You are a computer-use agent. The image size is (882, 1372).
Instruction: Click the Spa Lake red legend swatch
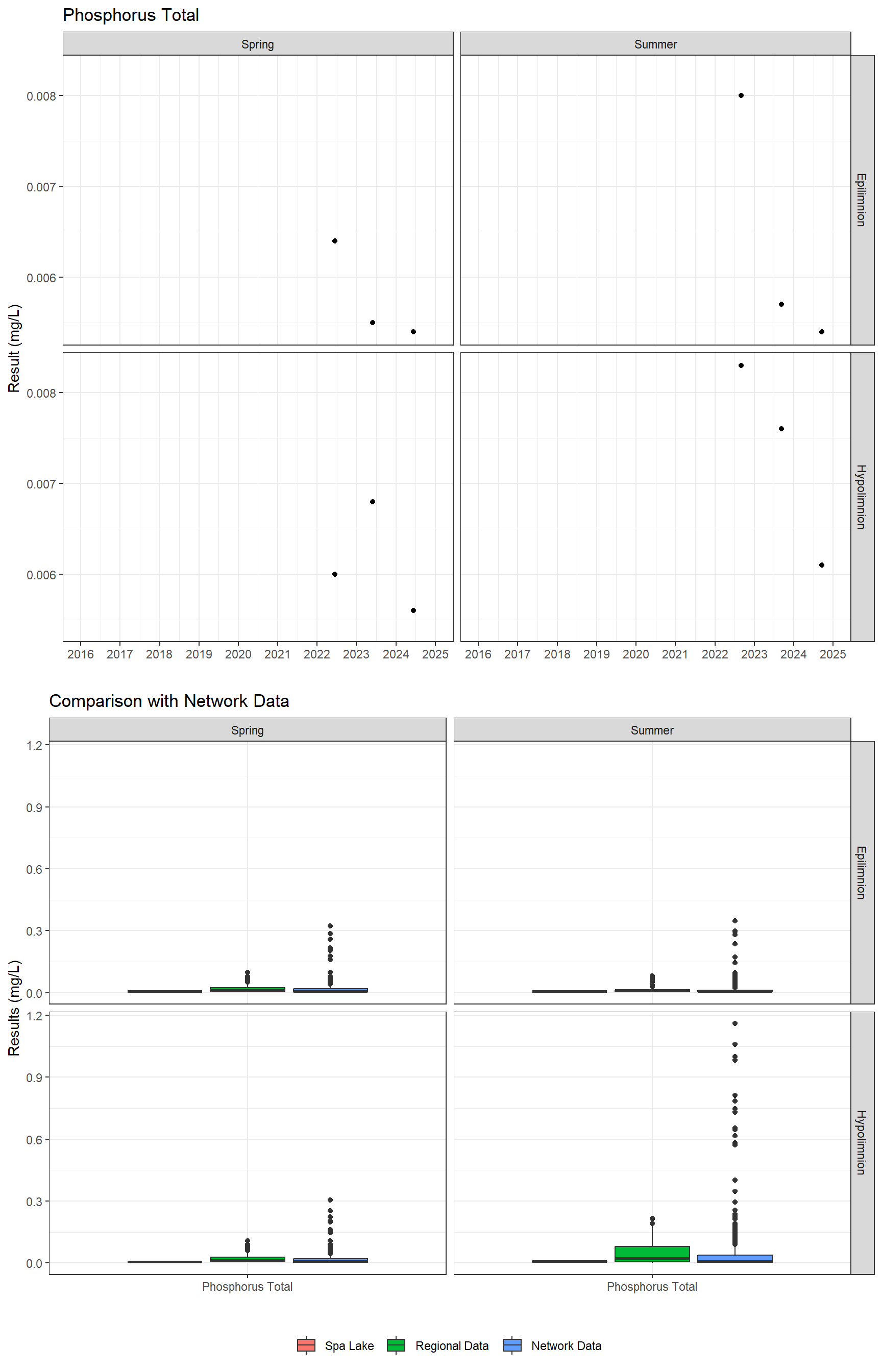click(x=306, y=1345)
